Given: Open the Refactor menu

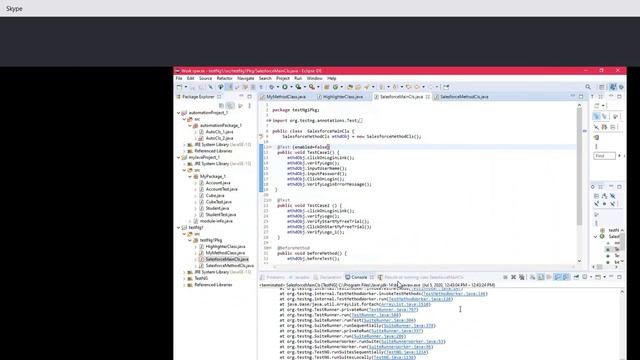Looking at the screenshot, I should (x=224, y=78).
